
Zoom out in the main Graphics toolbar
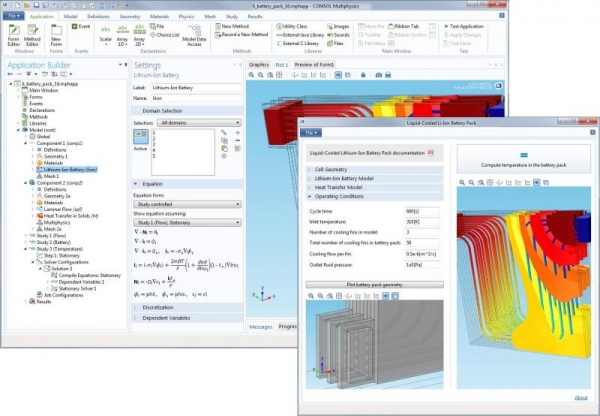(261, 75)
